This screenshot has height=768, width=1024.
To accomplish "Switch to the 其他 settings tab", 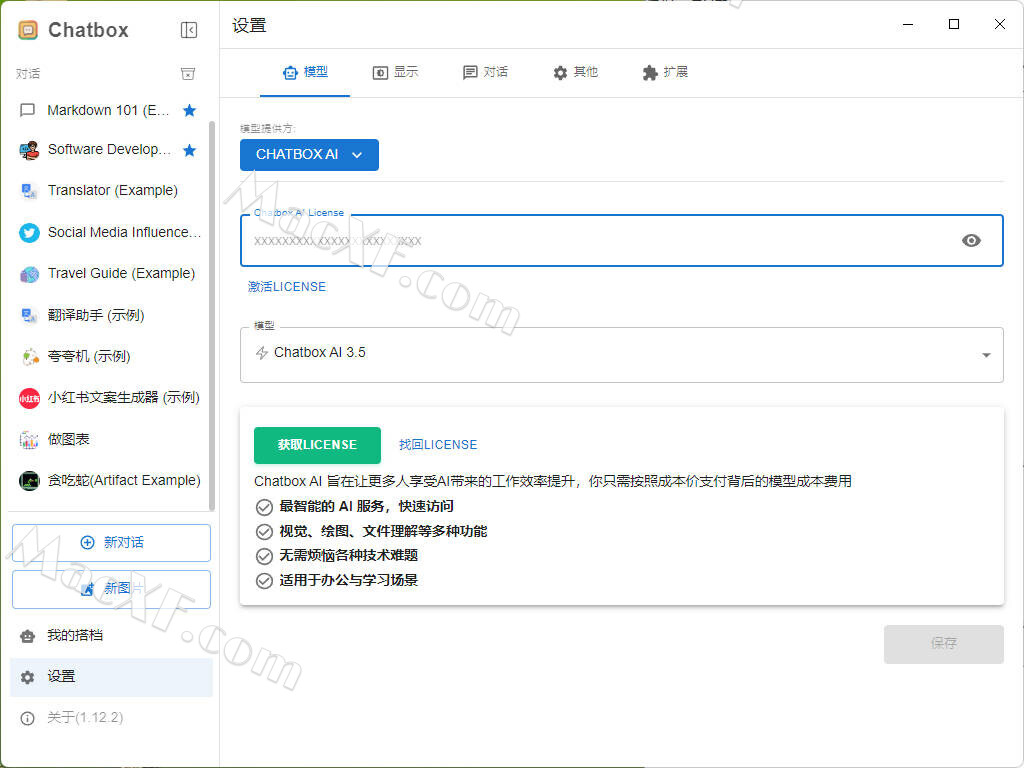I will pyautogui.click(x=575, y=72).
